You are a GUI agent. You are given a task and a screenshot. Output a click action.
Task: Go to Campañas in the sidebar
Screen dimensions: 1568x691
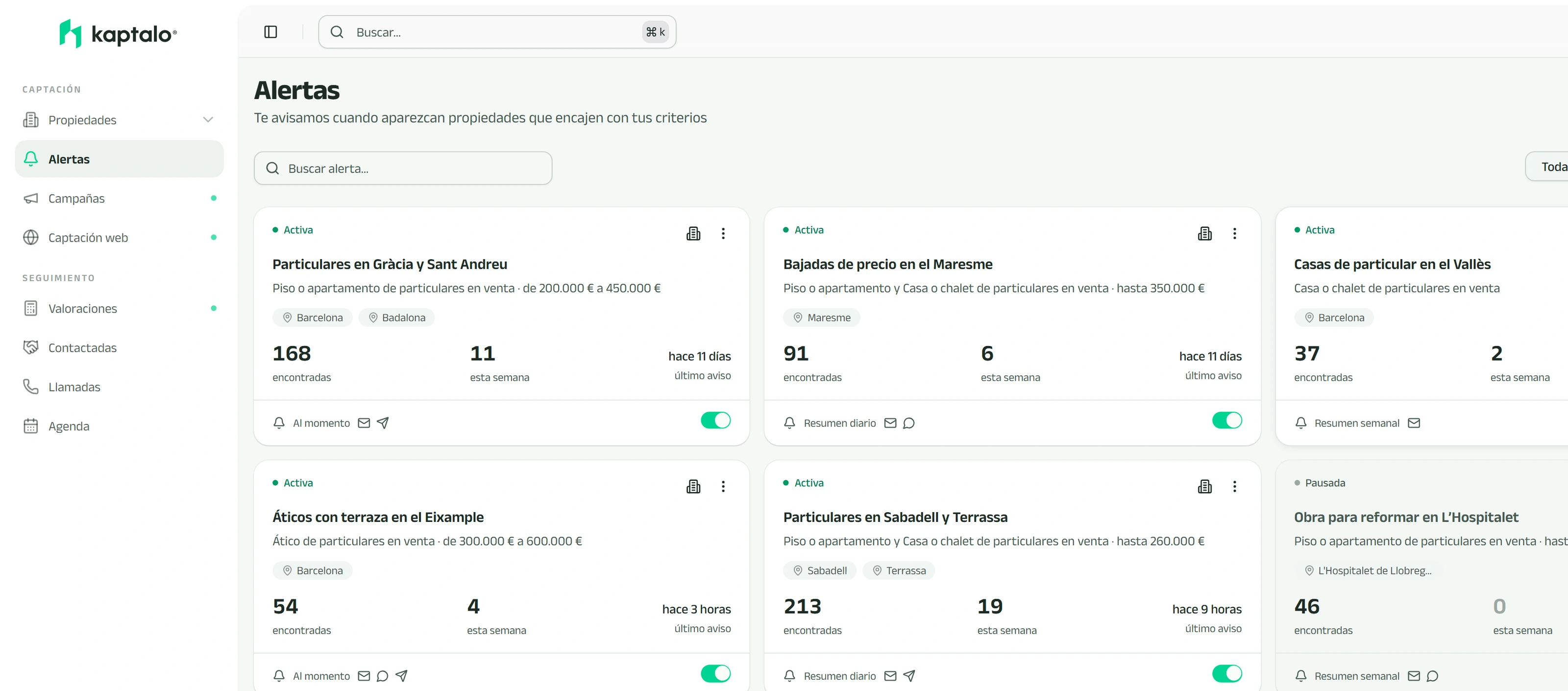pos(119,198)
